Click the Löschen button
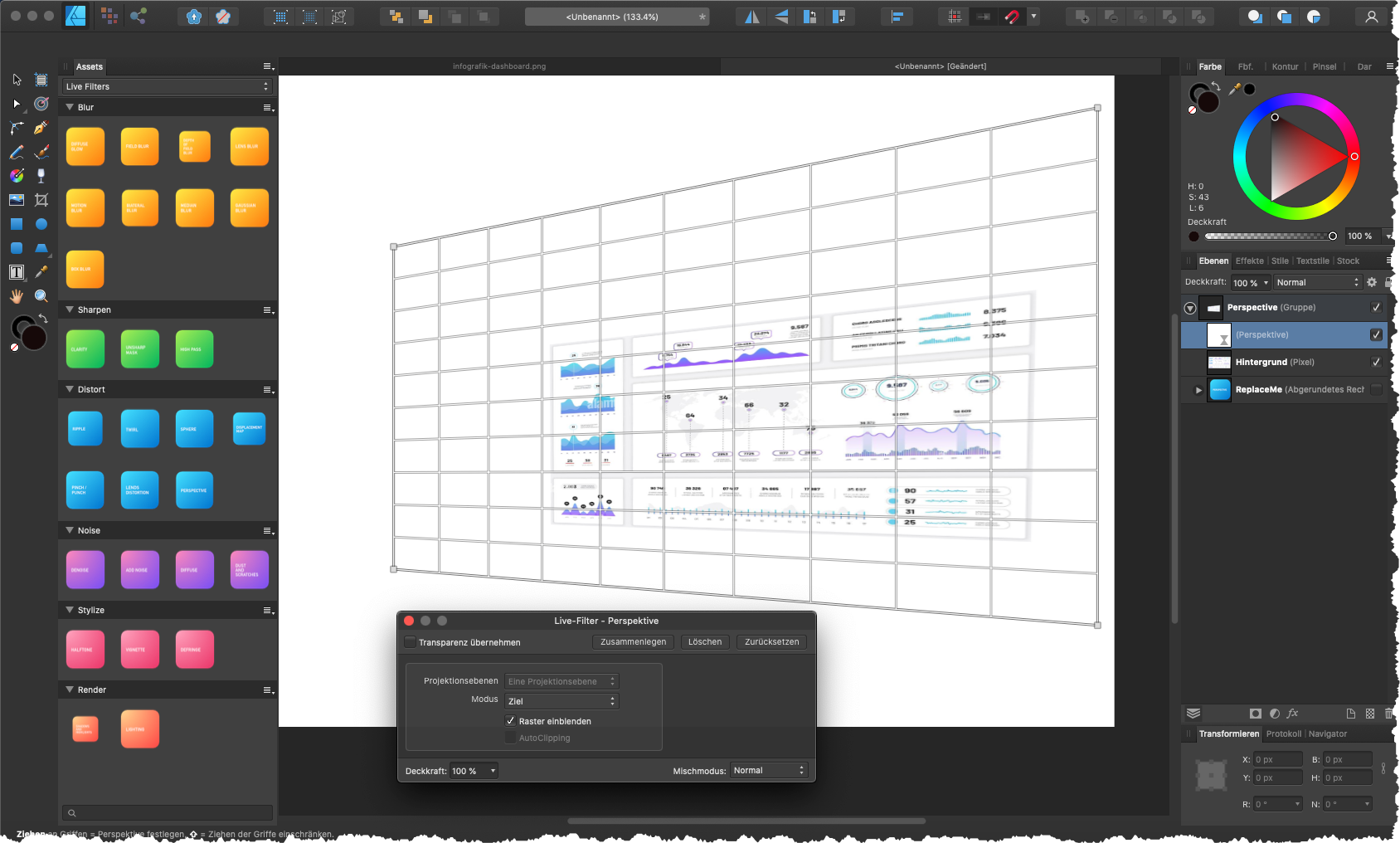 [705, 641]
